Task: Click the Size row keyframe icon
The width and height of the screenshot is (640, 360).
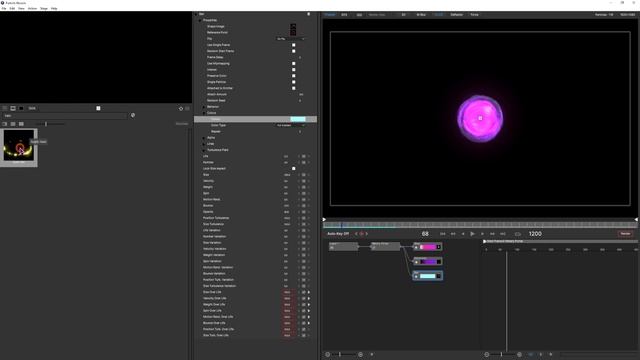Action: pos(303,175)
